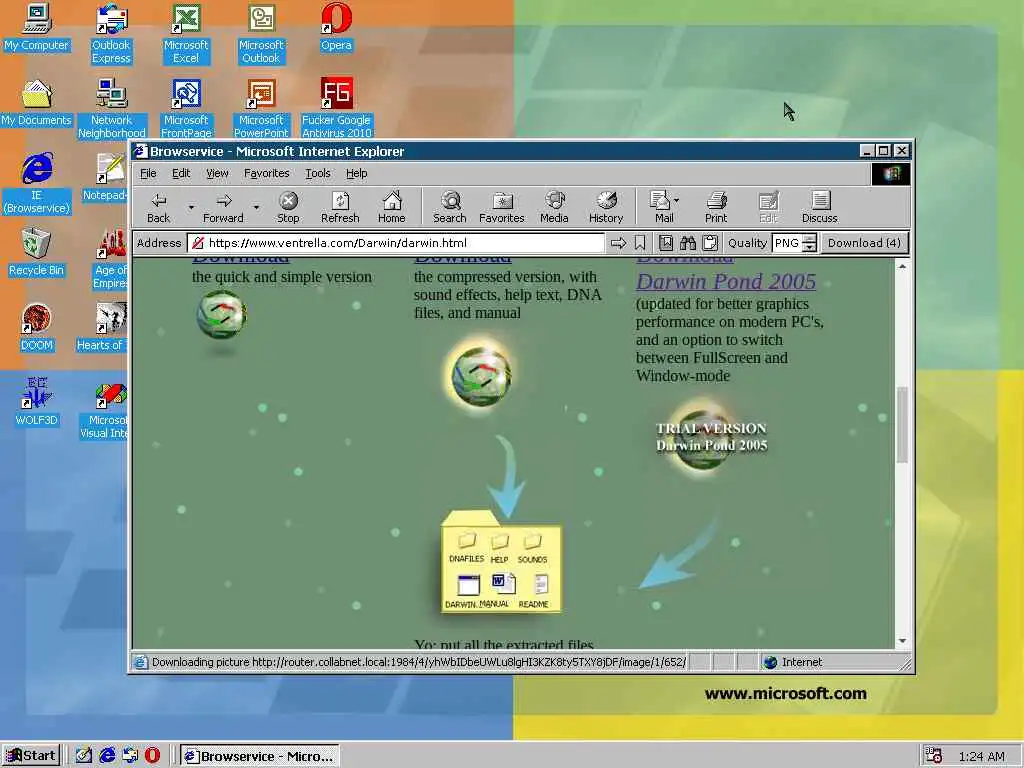Open the Favorites menu

click(x=266, y=173)
